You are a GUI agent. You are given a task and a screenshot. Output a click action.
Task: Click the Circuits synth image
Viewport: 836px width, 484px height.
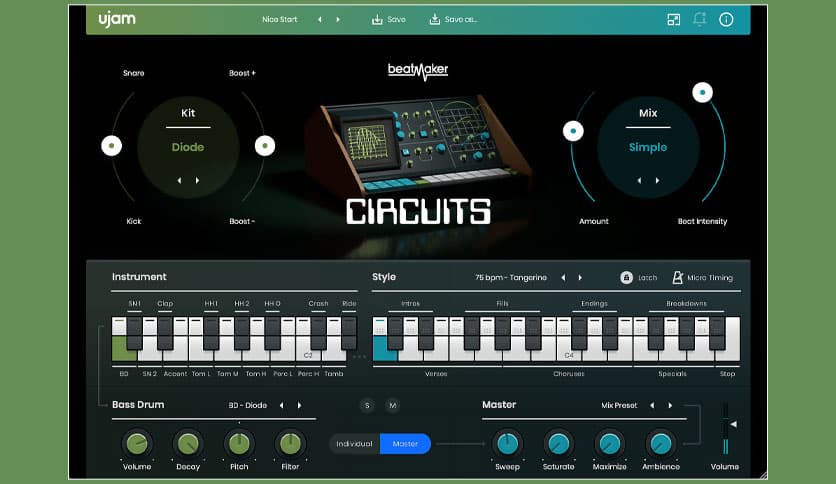[x=417, y=144]
